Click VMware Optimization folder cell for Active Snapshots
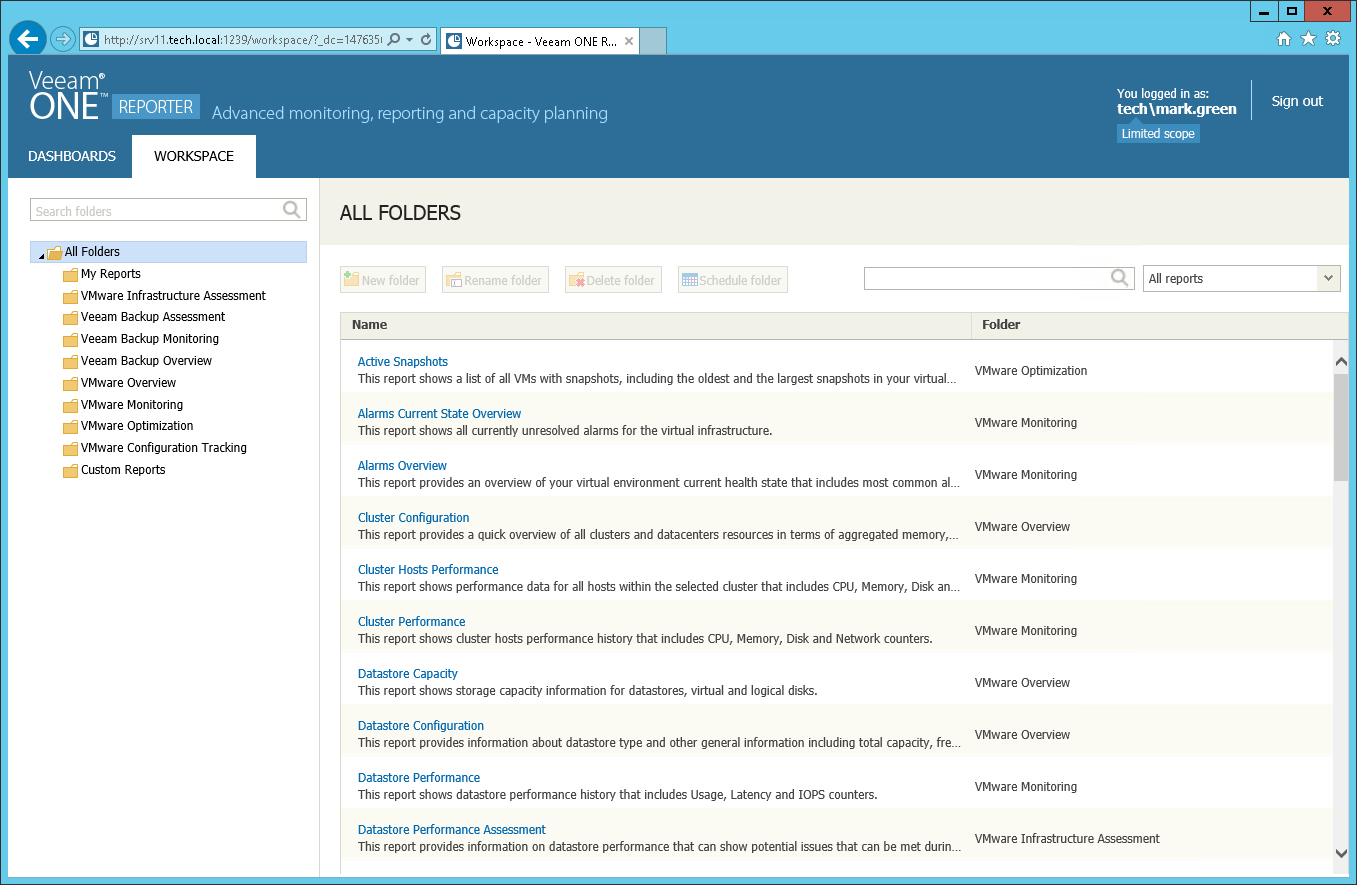The height and width of the screenshot is (885, 1357). pyautogui.click(x=1031, y=371)
